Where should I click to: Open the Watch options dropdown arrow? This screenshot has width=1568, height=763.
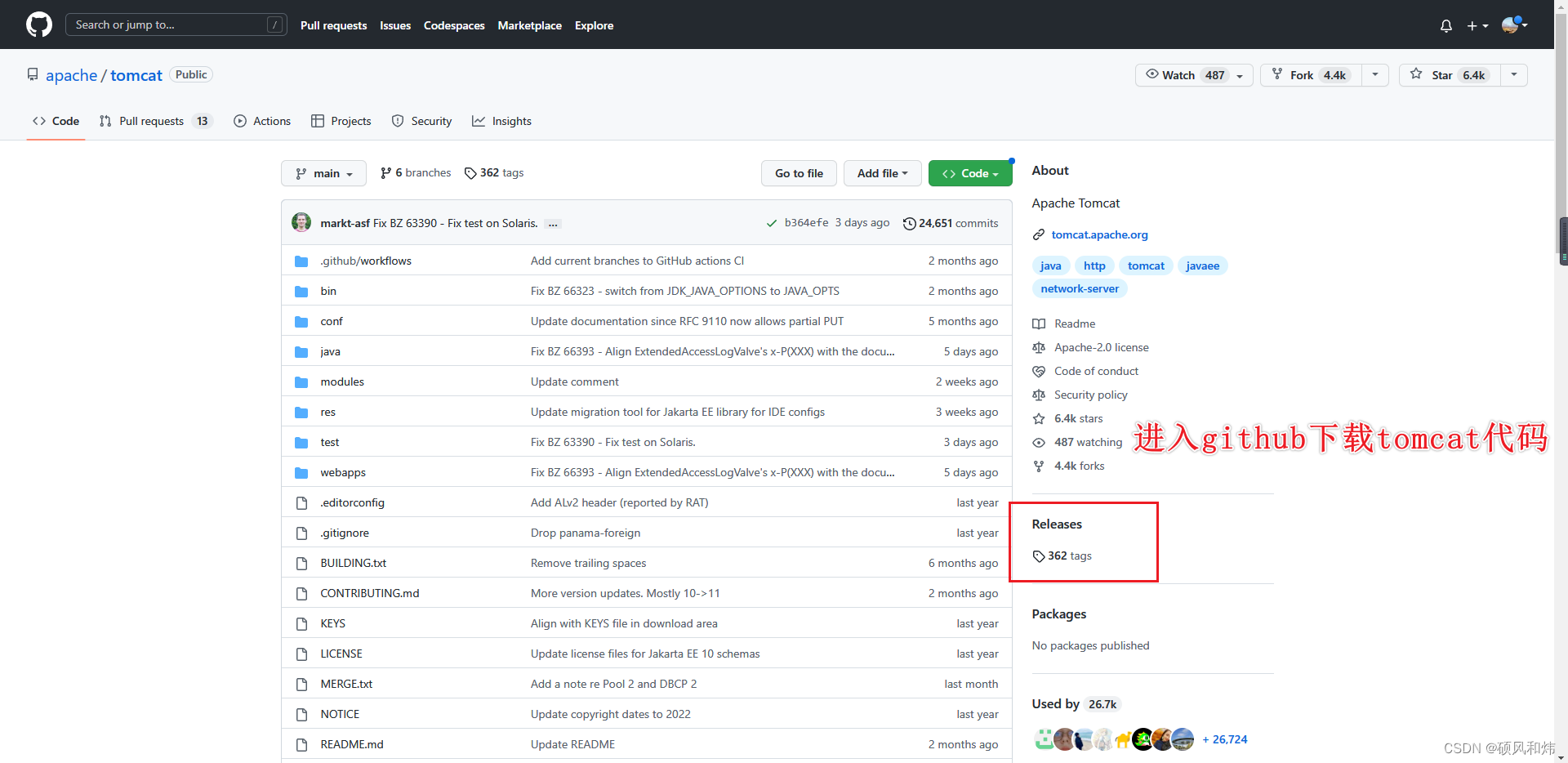pos(1240,75)
